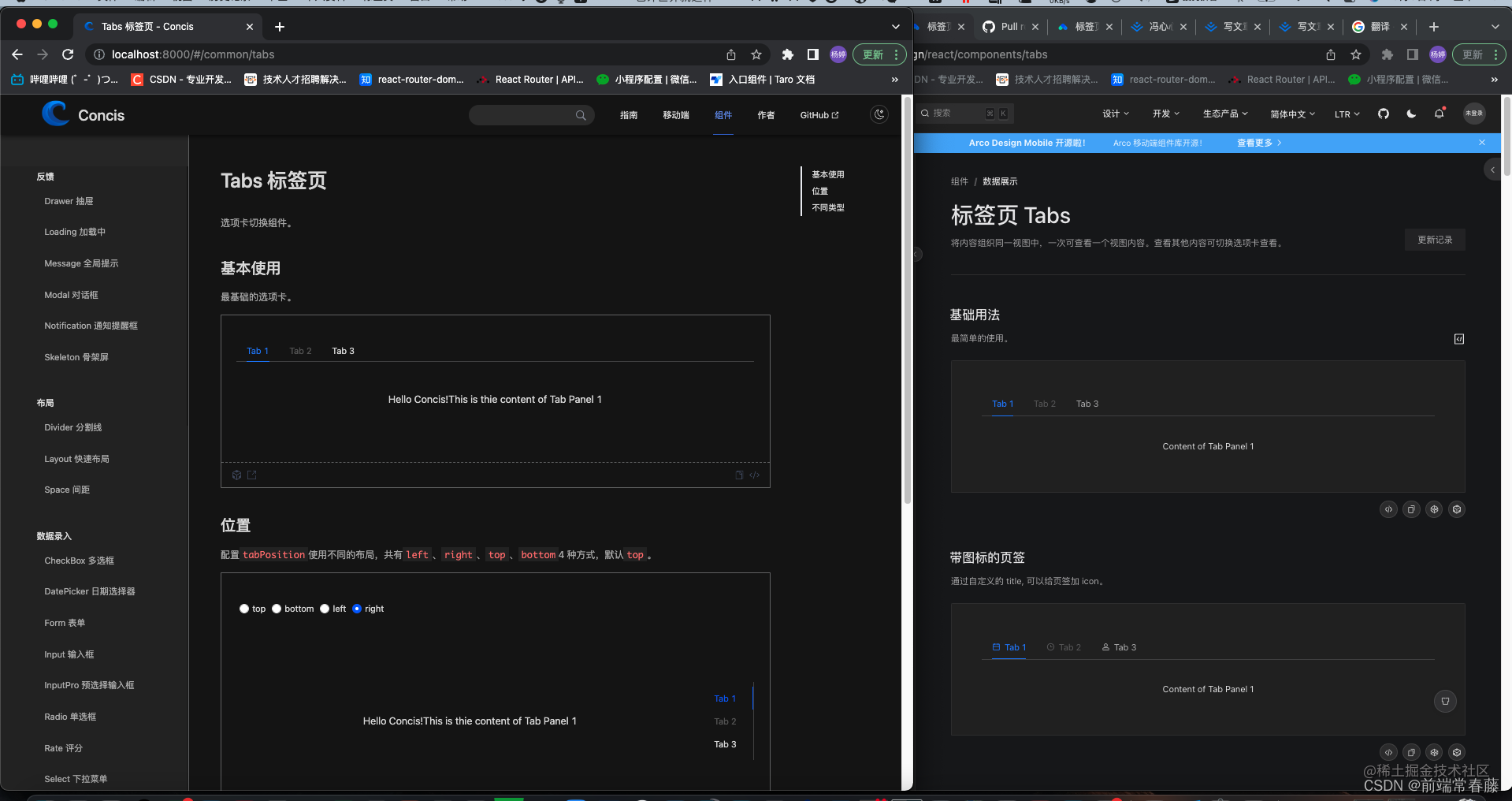Select the left tabPosition radio button
Viewport: 1512px width, 801px height.
(x=324, y=608)
